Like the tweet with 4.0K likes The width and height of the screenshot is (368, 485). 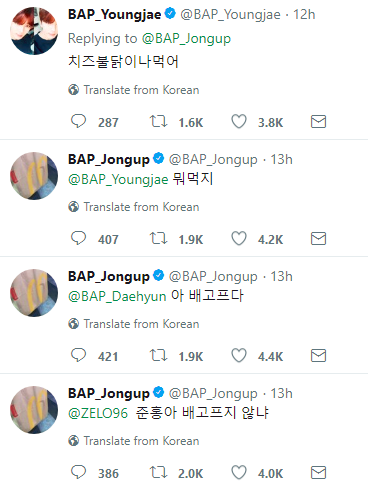[x=239, y=472]
